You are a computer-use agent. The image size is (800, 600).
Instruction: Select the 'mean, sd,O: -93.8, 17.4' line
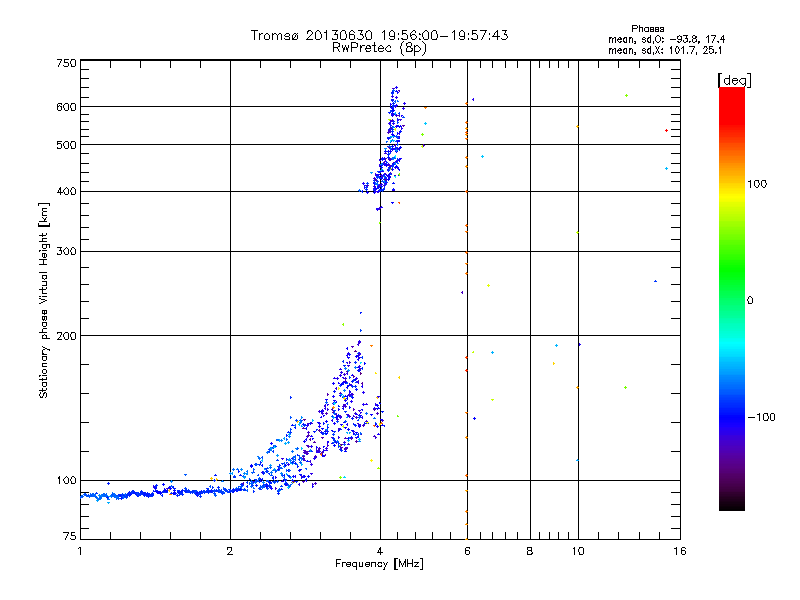[666, 39]
